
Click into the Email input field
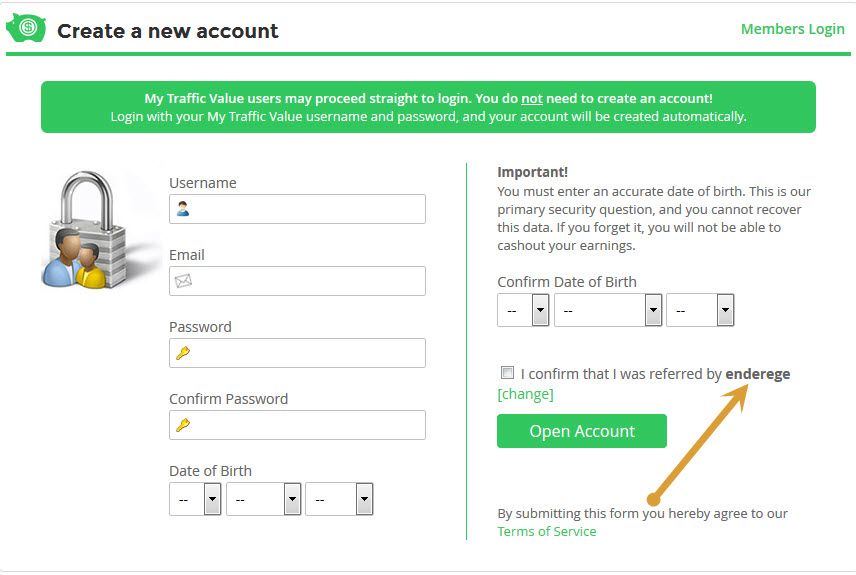pyautogui.click(x=298, y=281)
